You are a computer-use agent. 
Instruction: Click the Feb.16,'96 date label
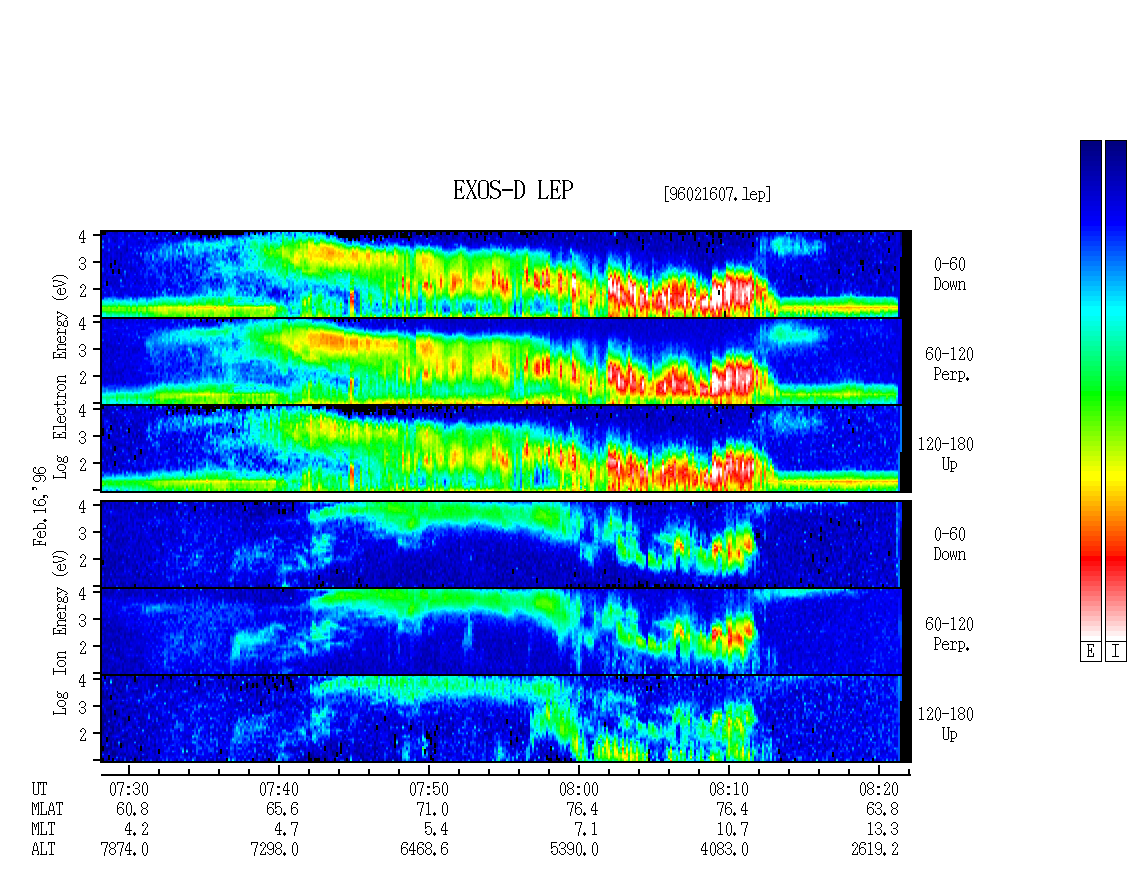point(40,506)
